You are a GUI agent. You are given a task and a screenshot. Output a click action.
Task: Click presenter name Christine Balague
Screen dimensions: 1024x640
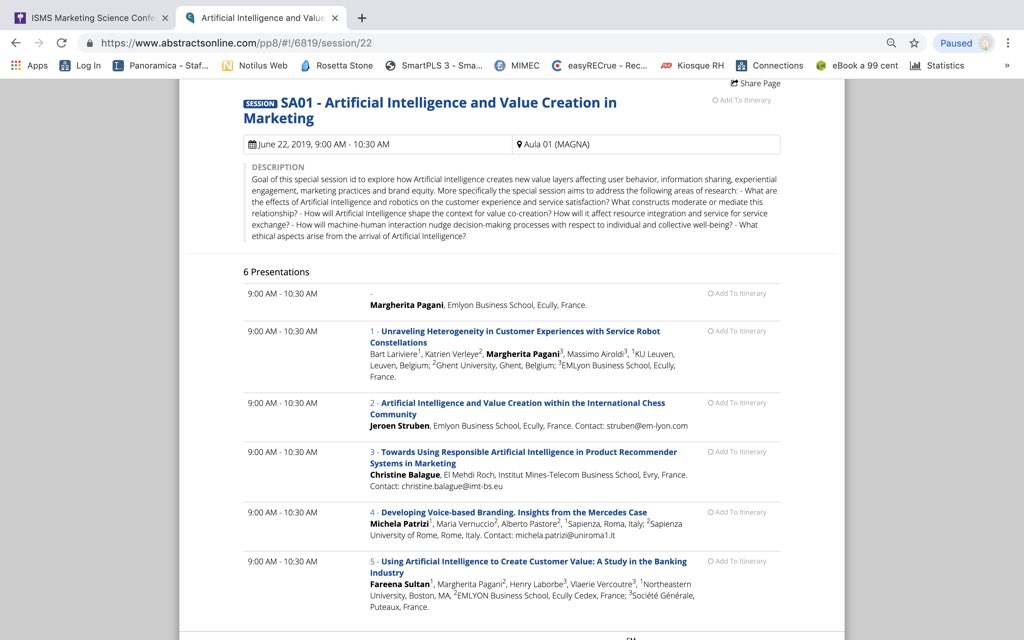click(x=405, y=475)
